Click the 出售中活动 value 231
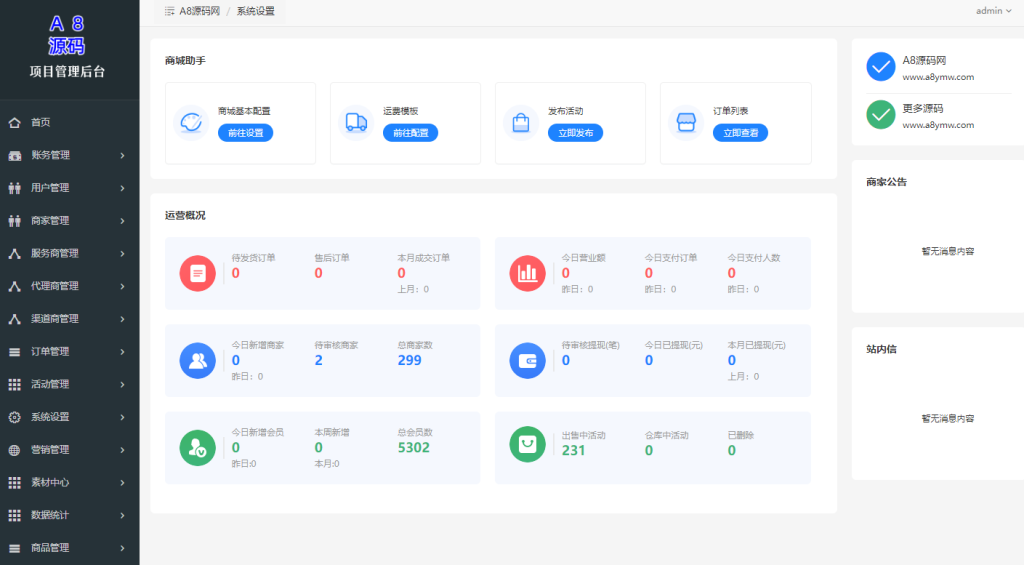The height and width of the screenshot is (565, 1024). pos(573,450)
